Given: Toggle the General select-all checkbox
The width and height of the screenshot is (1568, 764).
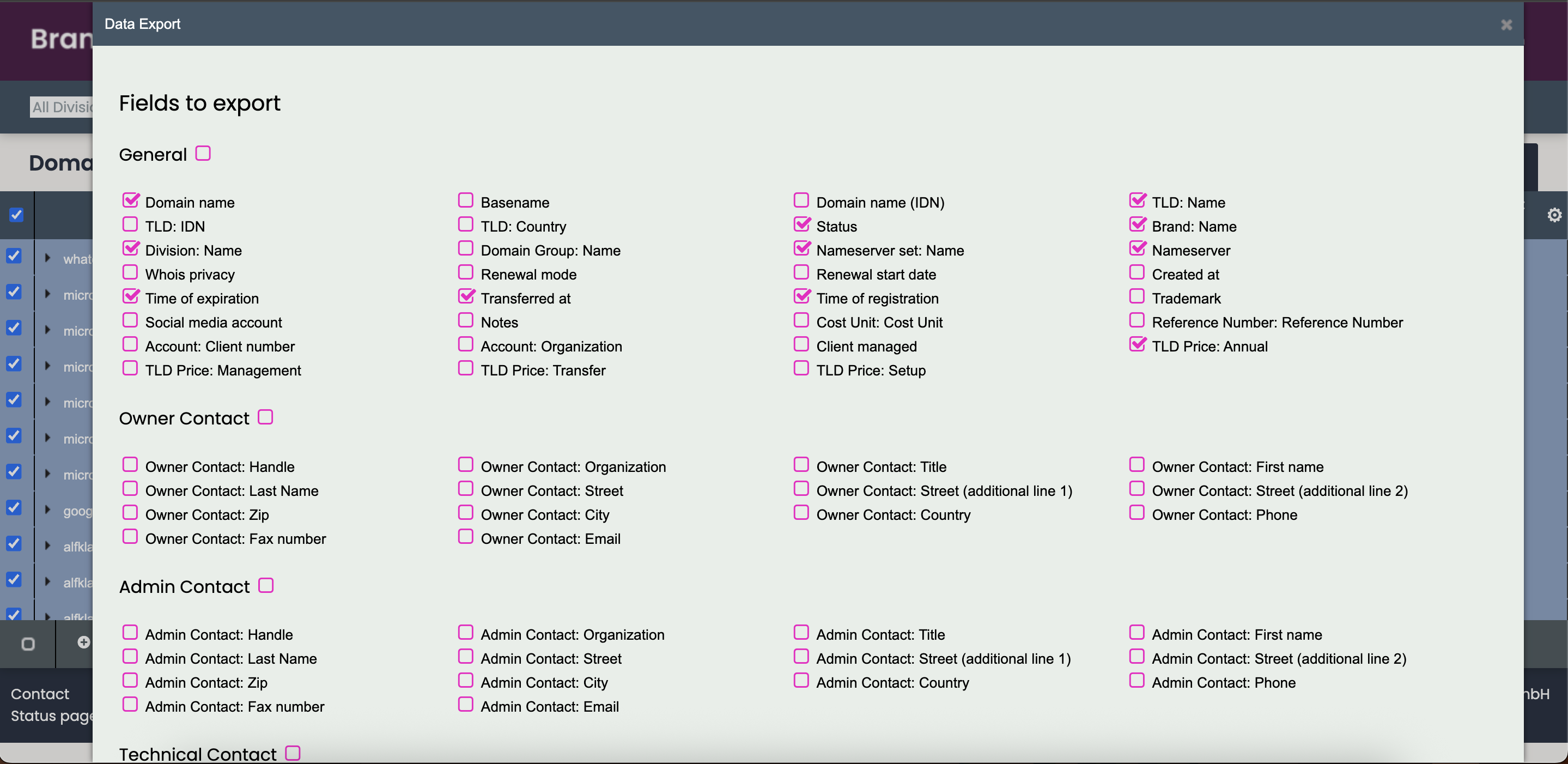Looking at the screenshot, I should pos(203,154).
